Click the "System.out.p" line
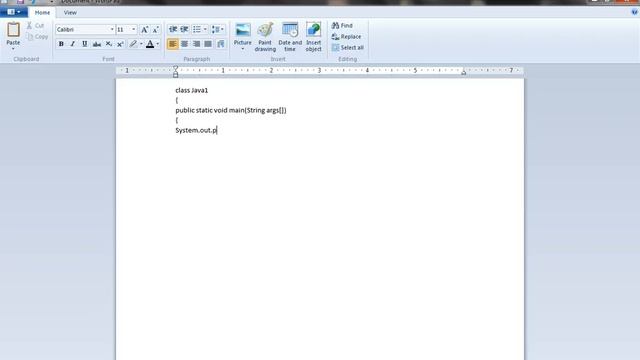The width and height of the screenshot is (640, 360). (x=196, y=130)
